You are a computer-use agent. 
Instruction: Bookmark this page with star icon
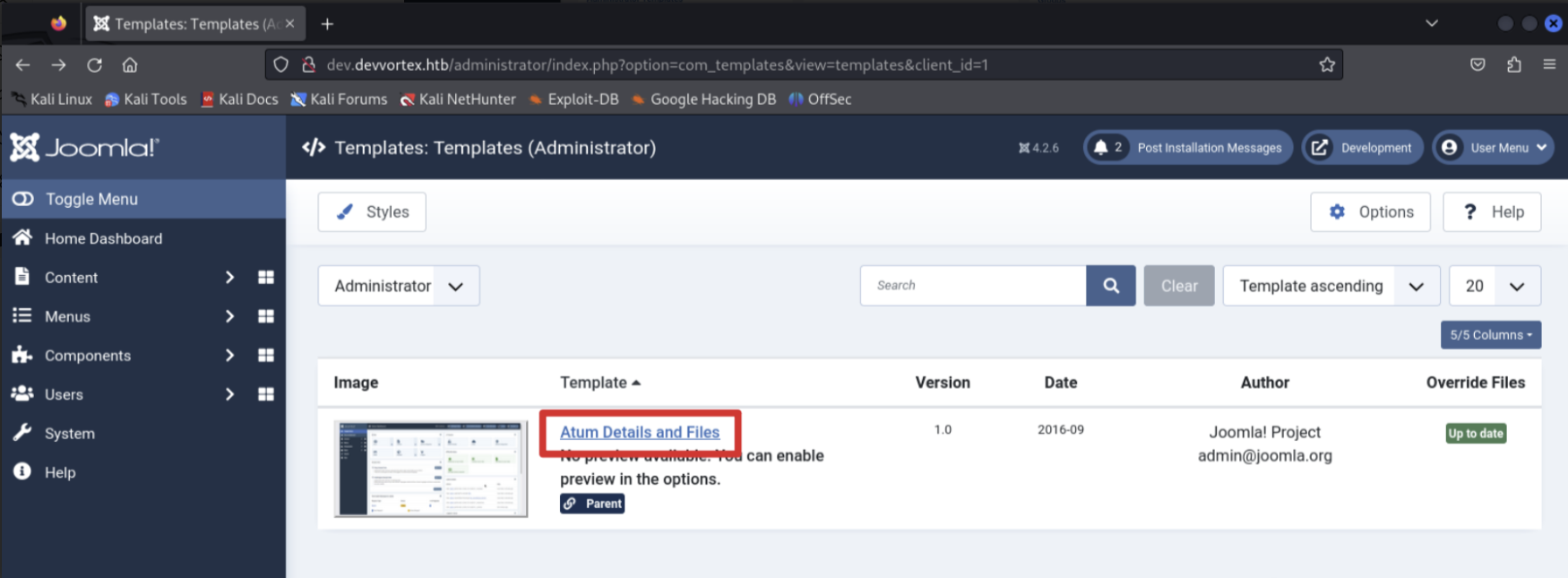coord(1326,65)
